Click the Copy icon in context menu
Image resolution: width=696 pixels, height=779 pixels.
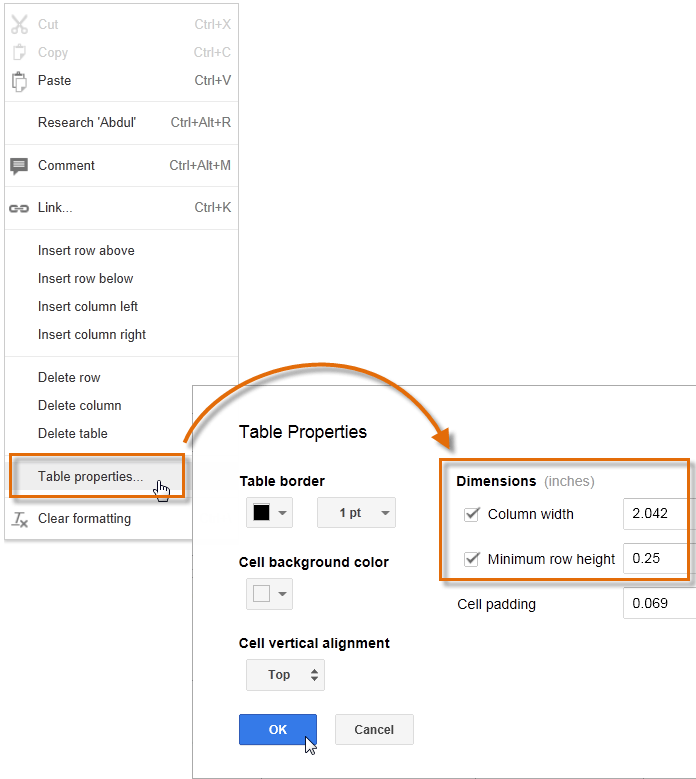(19, 52)
